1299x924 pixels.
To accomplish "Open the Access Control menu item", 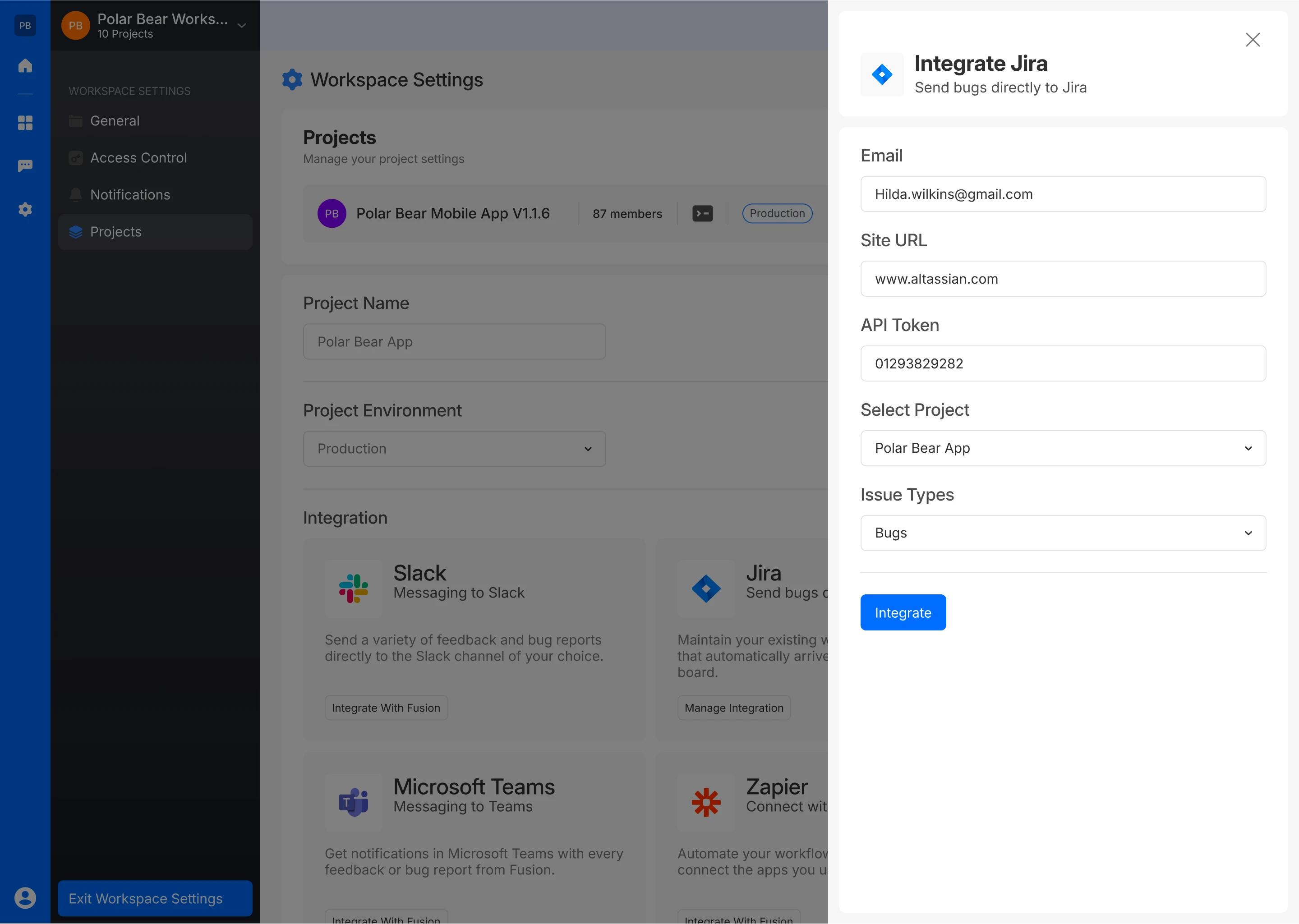I will tap(155, 157).
